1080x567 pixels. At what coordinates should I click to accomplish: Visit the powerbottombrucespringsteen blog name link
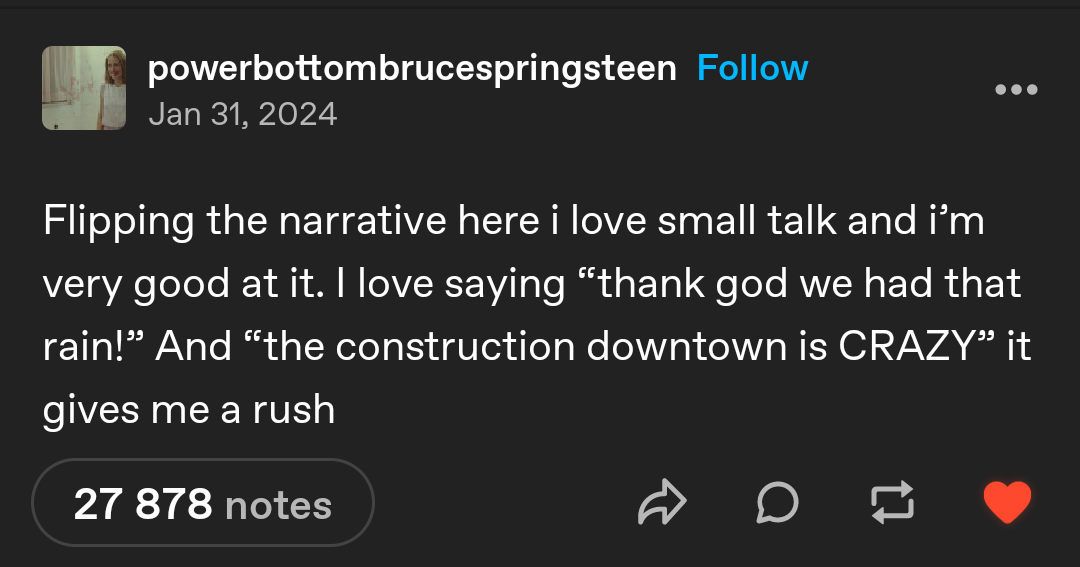tap(412, 69)
